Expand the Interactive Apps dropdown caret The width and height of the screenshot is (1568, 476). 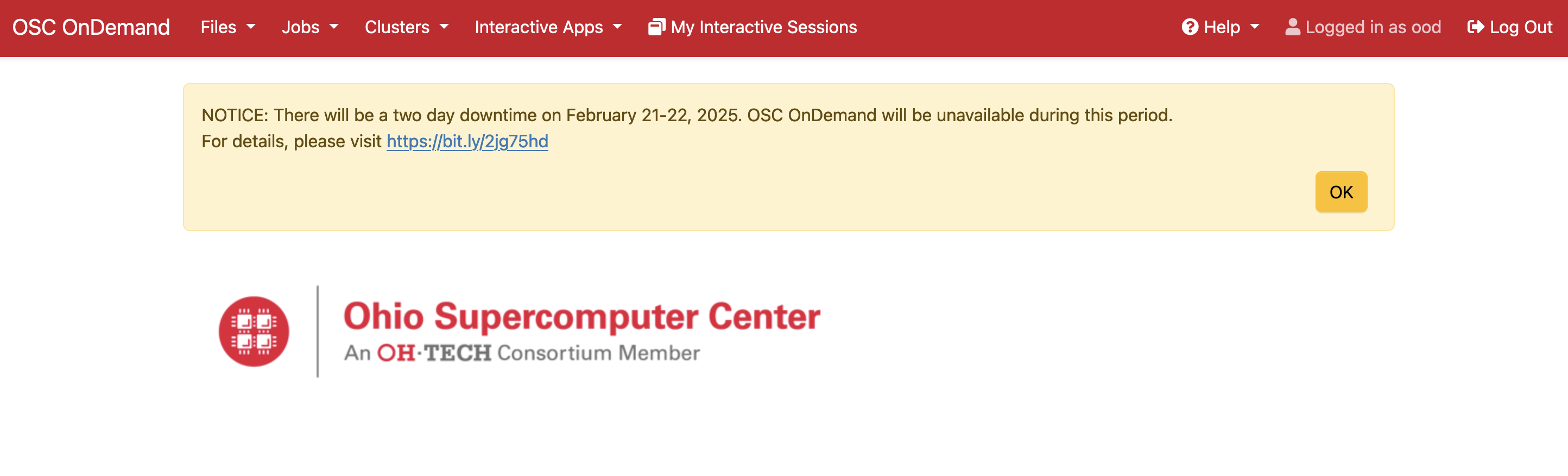(x=617, y=27)
